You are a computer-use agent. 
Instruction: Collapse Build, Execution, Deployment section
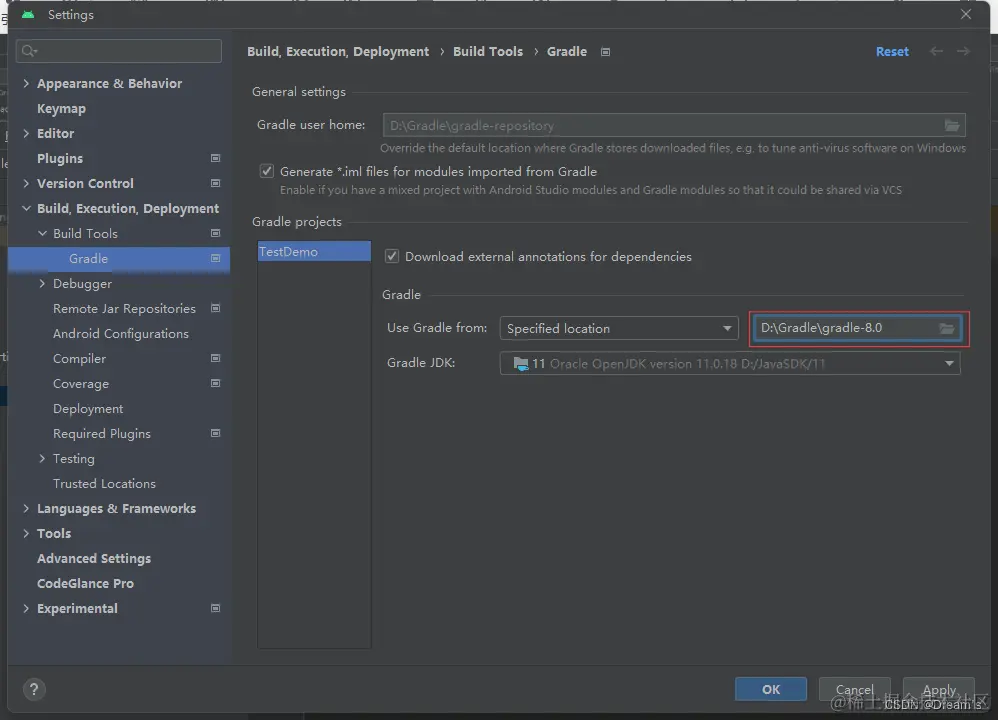[26, 208]
